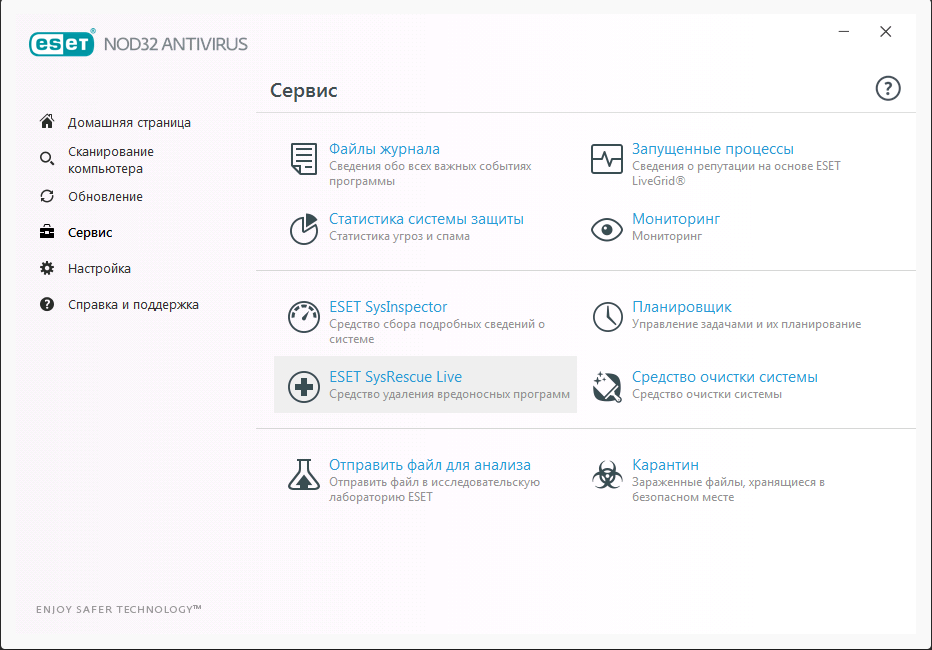Click the description 'Управление задачами и их планирование'
This screenshot has width=932, height=650.
tap(746, 324)
